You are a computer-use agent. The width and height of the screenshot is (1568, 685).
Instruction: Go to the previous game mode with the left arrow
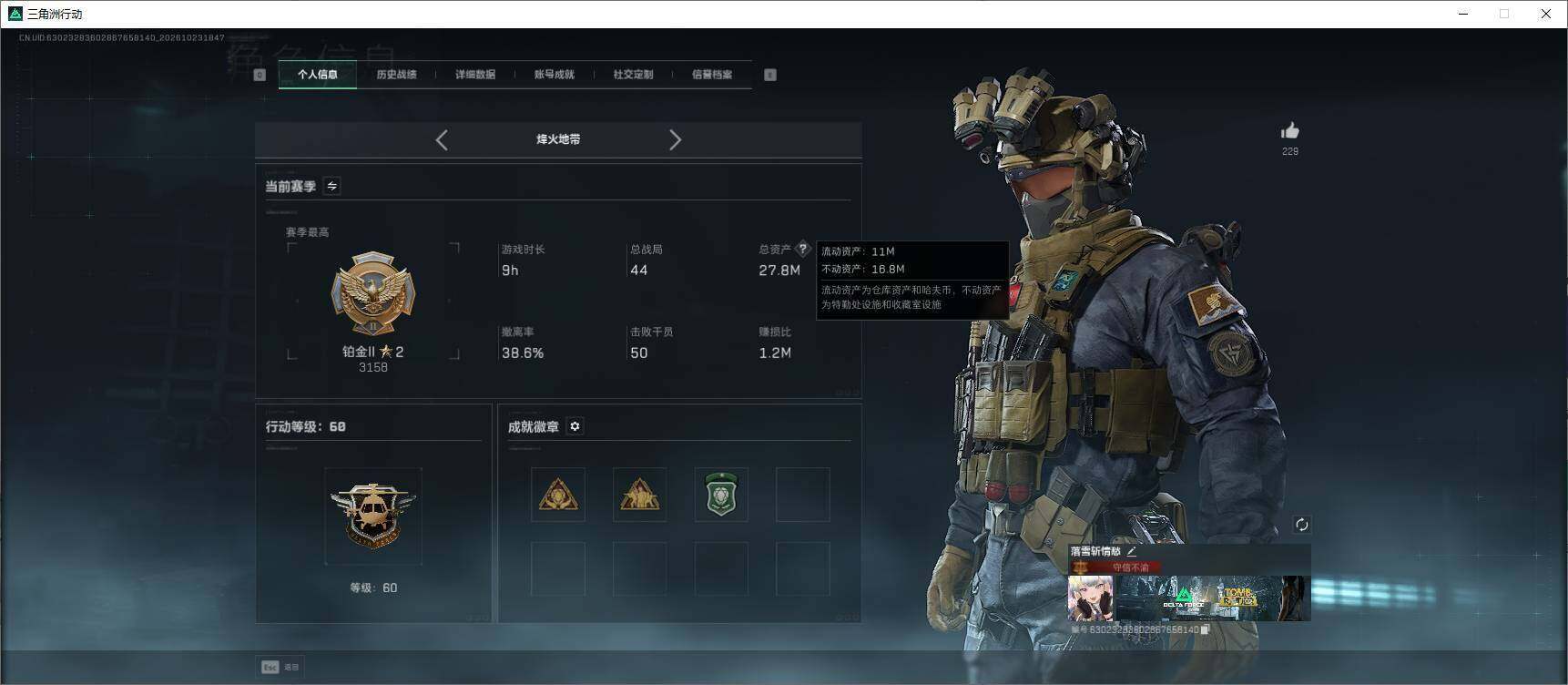pos(442,139)
